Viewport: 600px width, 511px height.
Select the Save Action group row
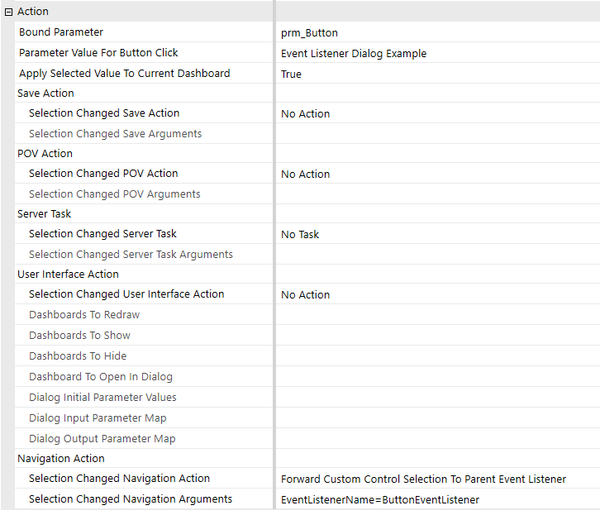pos(46,94)
